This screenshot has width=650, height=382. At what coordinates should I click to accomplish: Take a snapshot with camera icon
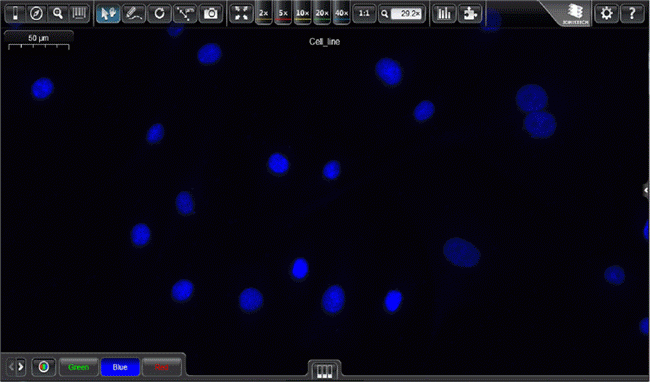pyautogui.click(x=211, y=14)
